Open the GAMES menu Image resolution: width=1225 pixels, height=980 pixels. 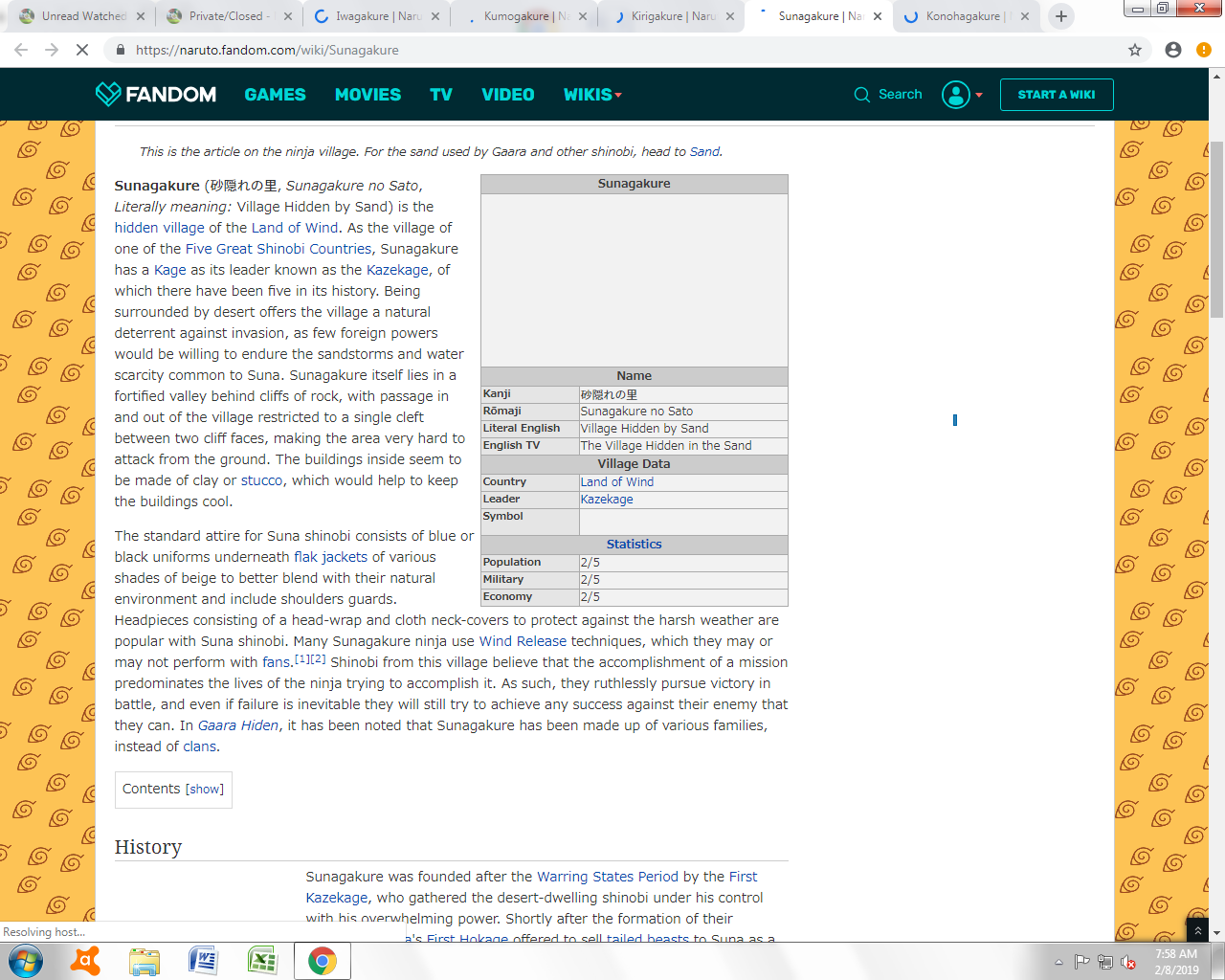[x=275, y=95]
